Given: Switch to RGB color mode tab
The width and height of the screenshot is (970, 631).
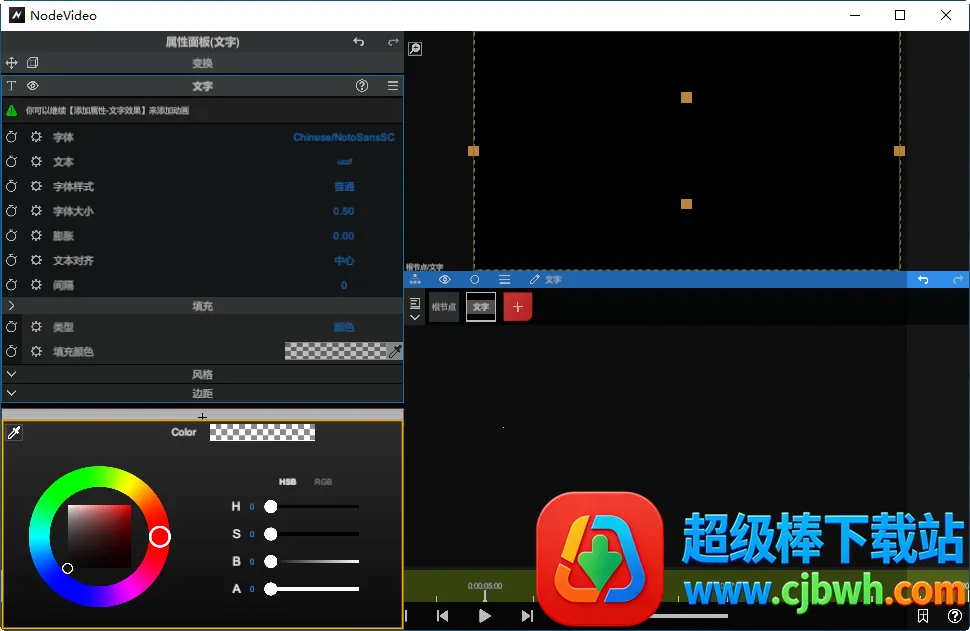Looking at the screenshot, I should (323, 482).
